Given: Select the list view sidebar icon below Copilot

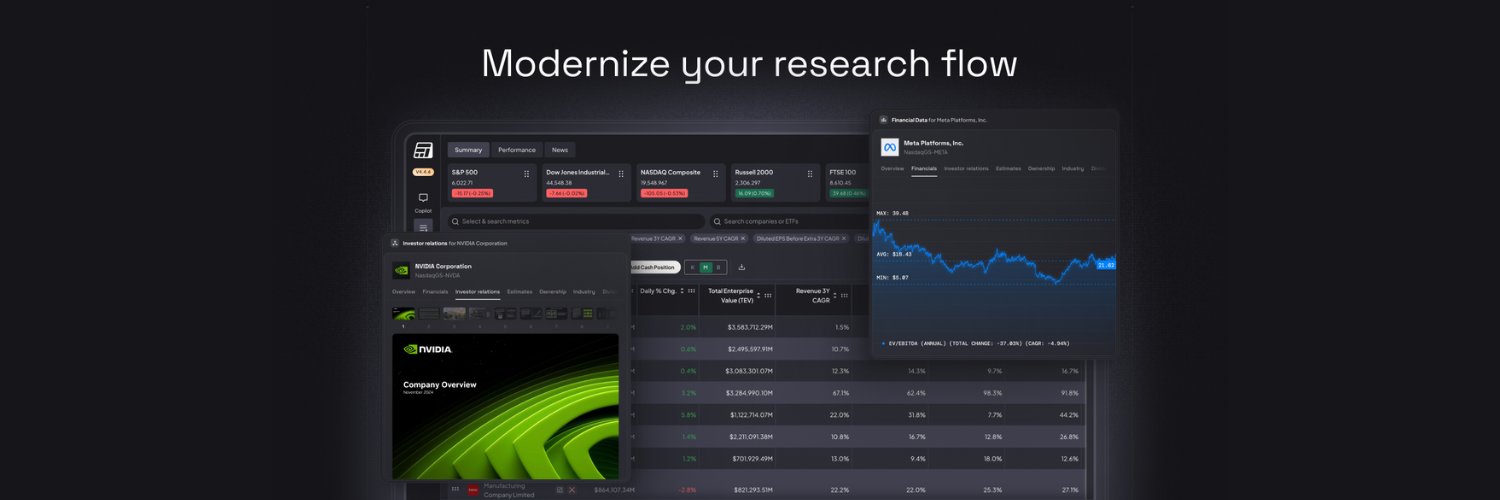Looking at the screenshot, I should tap(423, 228).
